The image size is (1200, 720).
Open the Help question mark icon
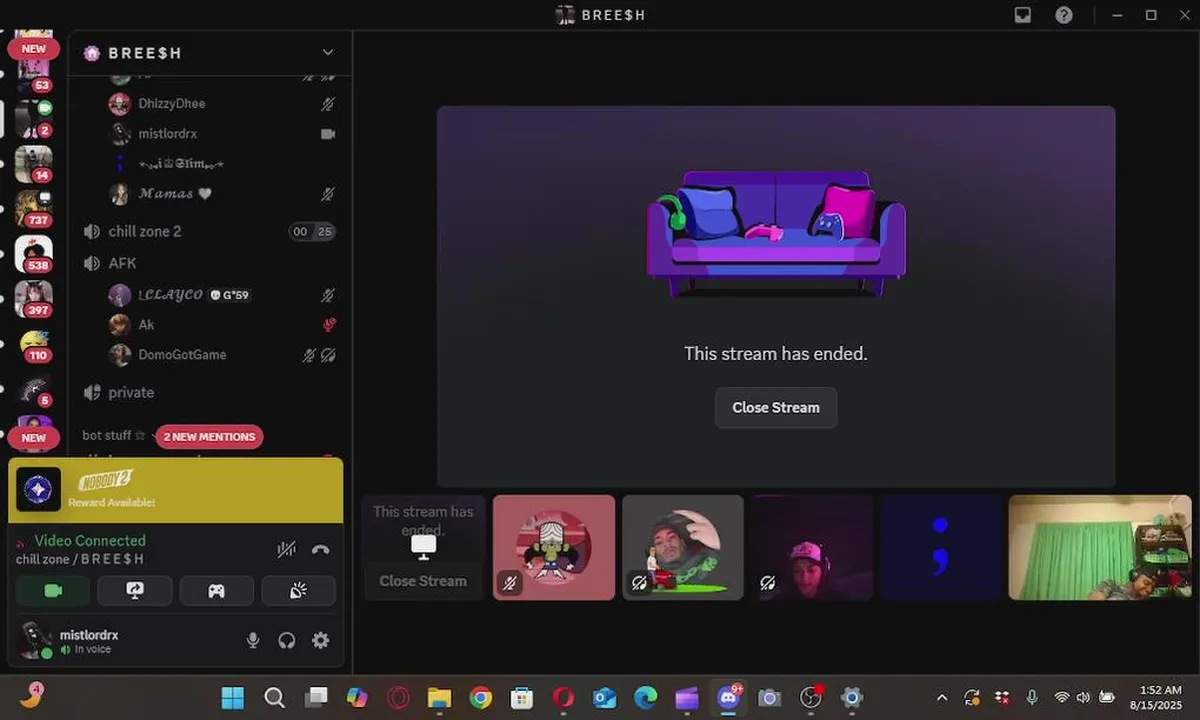pyautogui.click(x=1064, y=15)
